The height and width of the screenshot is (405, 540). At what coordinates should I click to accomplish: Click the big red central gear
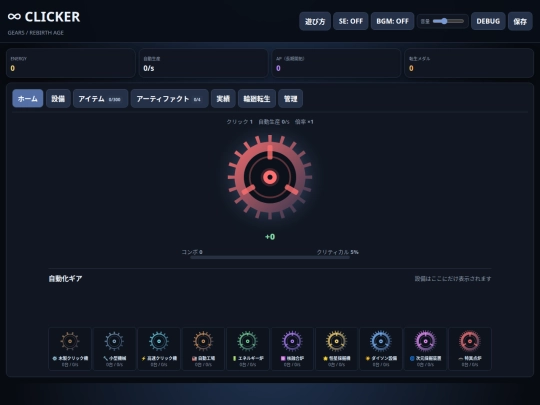(270, 177)
